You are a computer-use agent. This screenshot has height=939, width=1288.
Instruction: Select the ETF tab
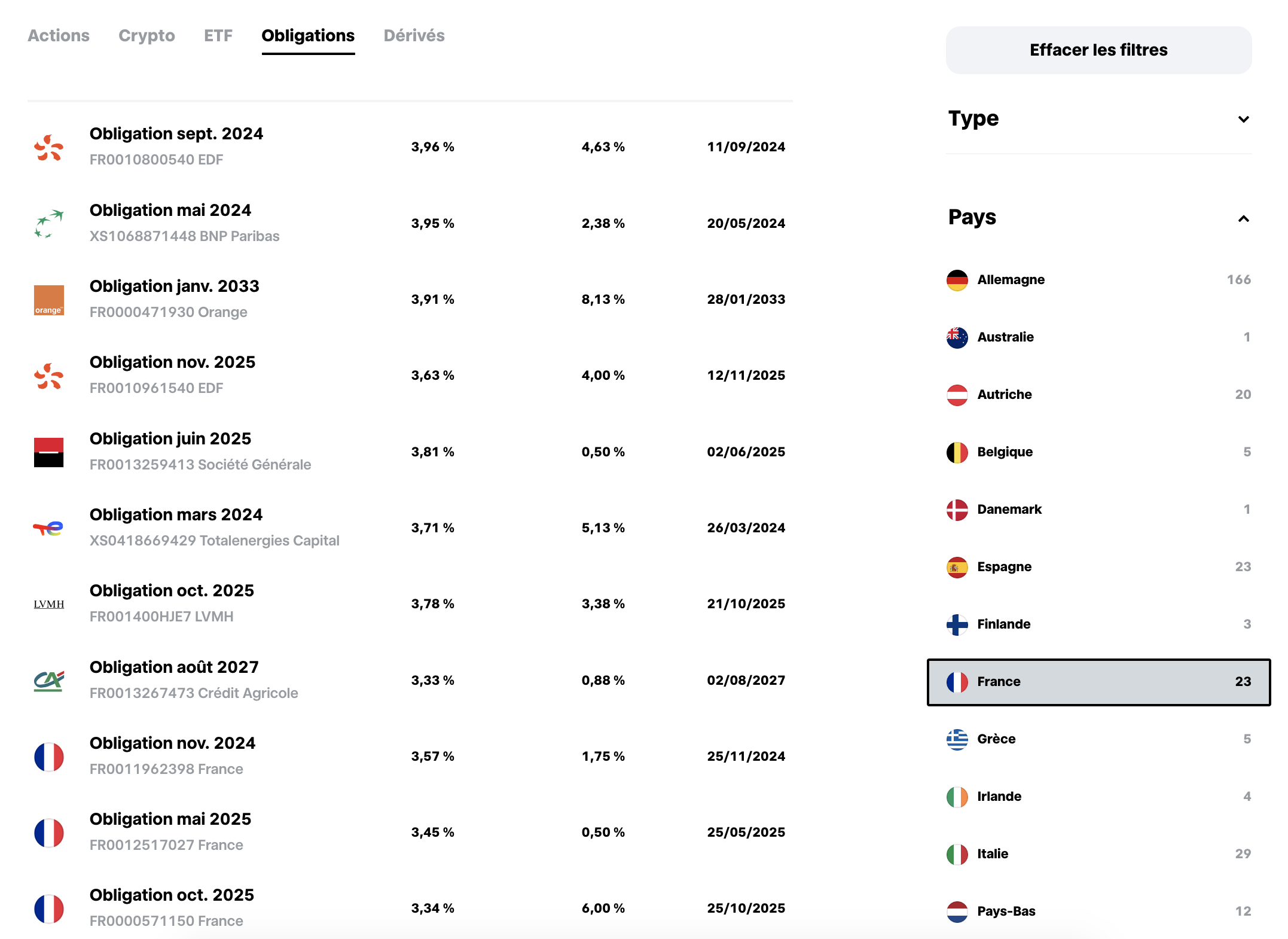click(218, 36)
